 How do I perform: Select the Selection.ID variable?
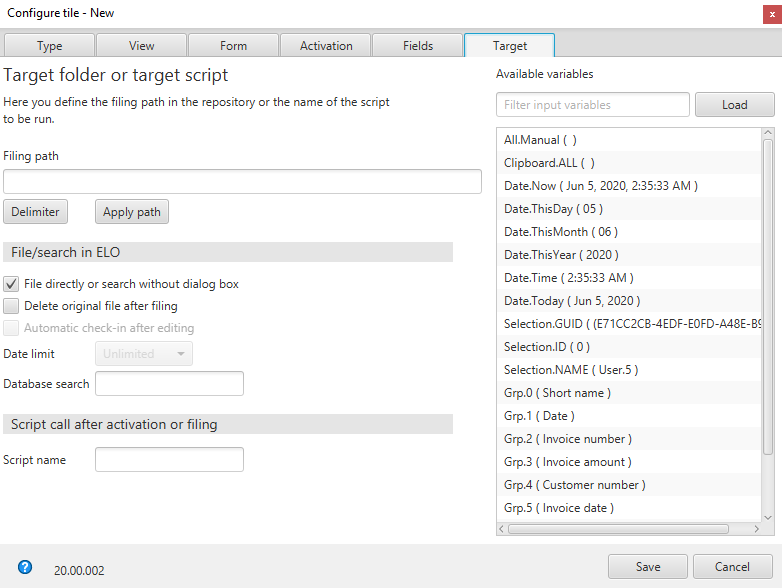point(629,347)
